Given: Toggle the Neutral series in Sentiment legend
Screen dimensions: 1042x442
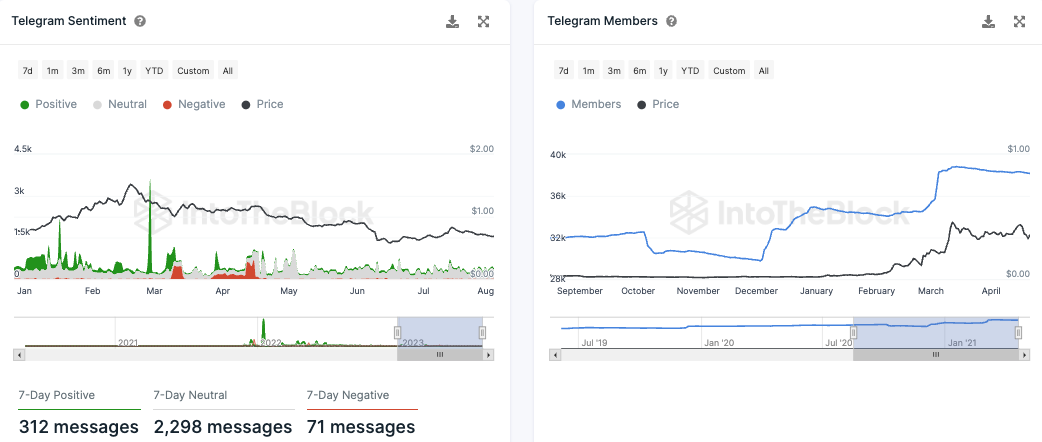Looking at the screenshot, I should [x=120, y=104].
